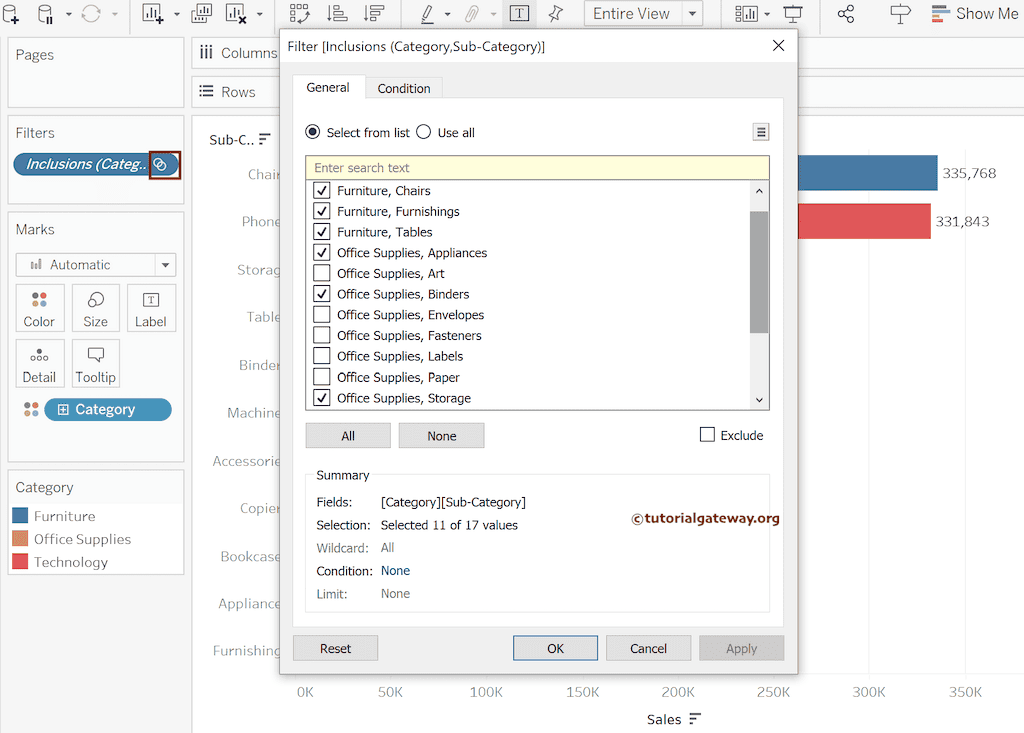The height and width of the screenshot is (733, 1024).
Task: Confirm filter with OK button
Action: [x=555, y=648]
